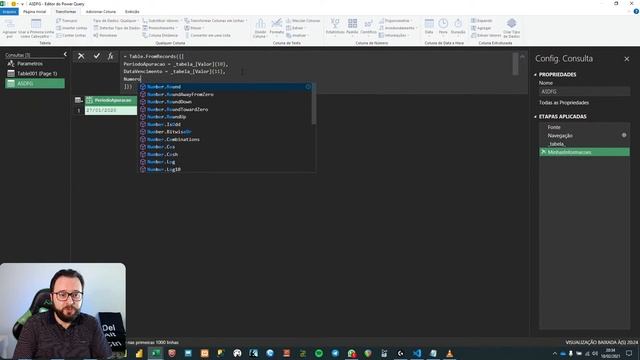Image resolution: width=640 pixels, height=360 pixels.
Task: Click the Transpor button
Action: tap(67, 20)
